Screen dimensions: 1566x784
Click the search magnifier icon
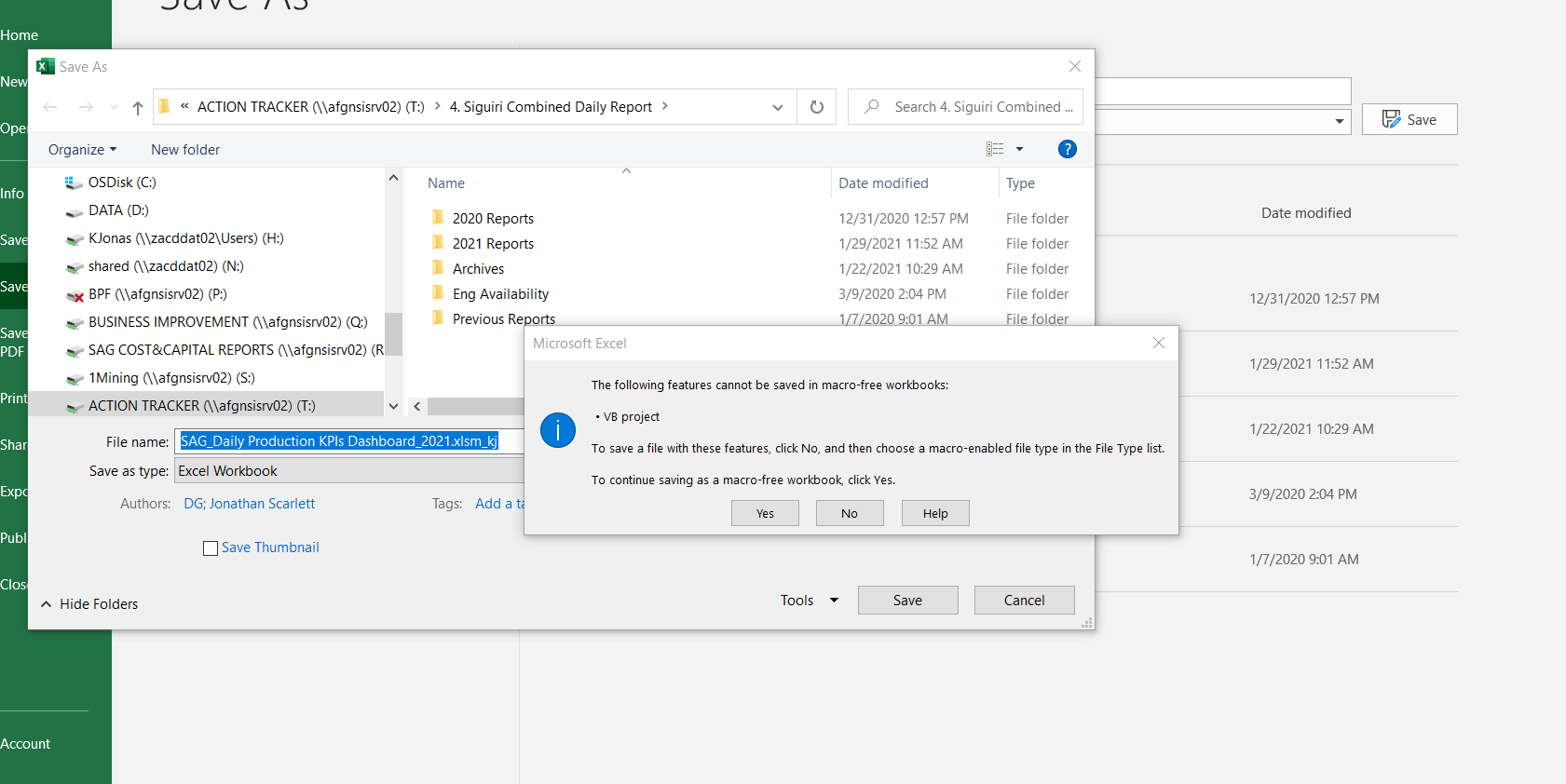(872, 107)
